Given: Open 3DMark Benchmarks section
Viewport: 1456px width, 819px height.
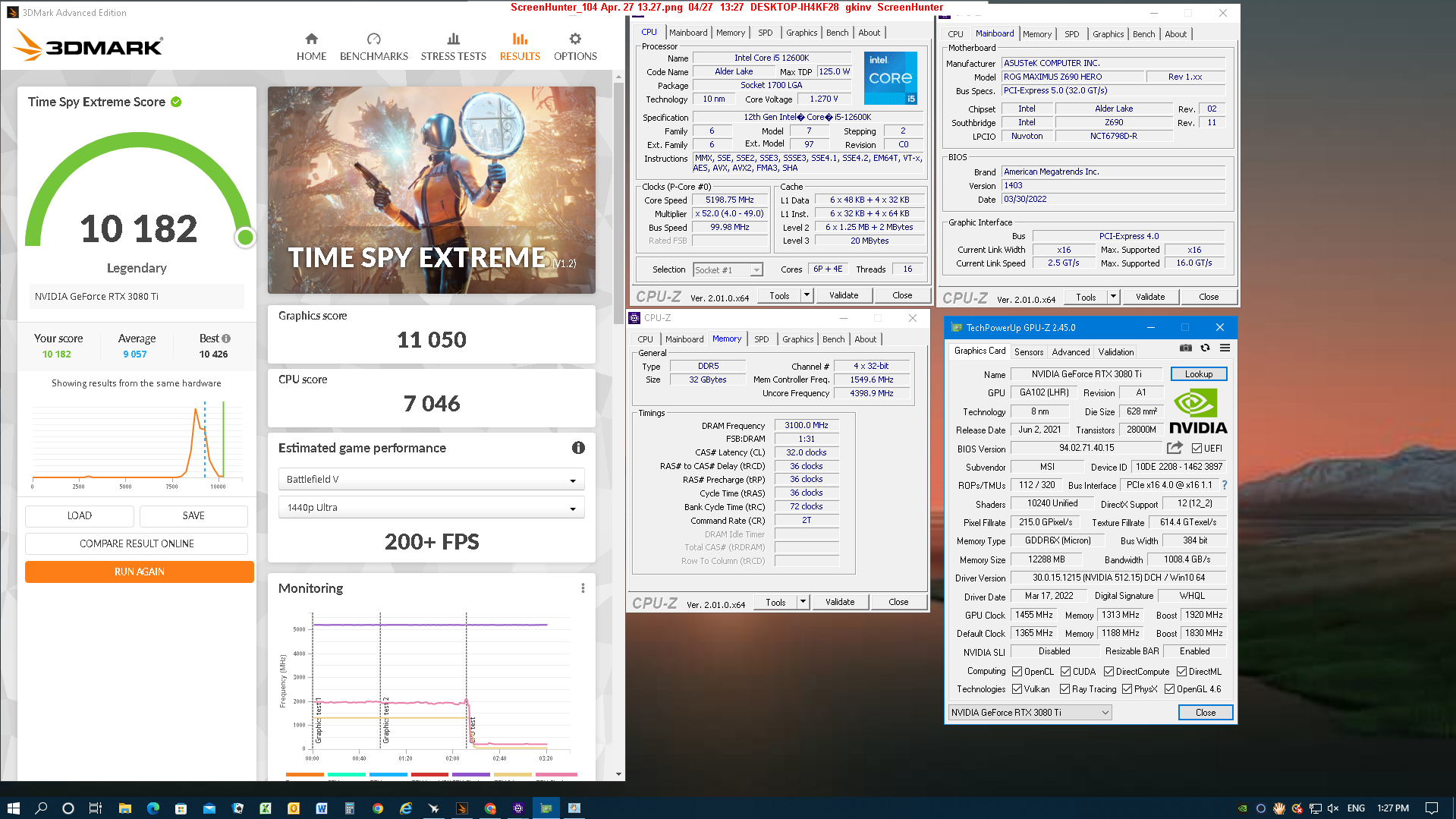Looking at the screenshot, I should (x=373, y=46).
